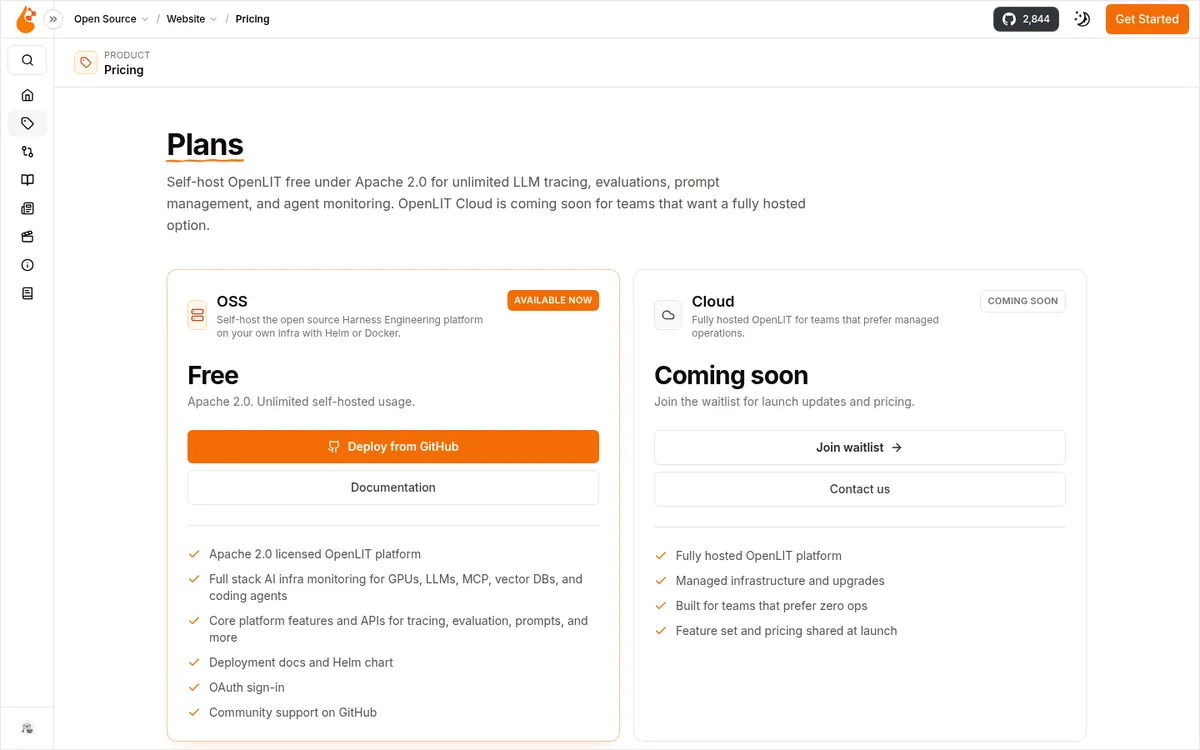This screenshot has height=750, width=1200.
Task: Click the Contact us button
Action: pos(860,489)
